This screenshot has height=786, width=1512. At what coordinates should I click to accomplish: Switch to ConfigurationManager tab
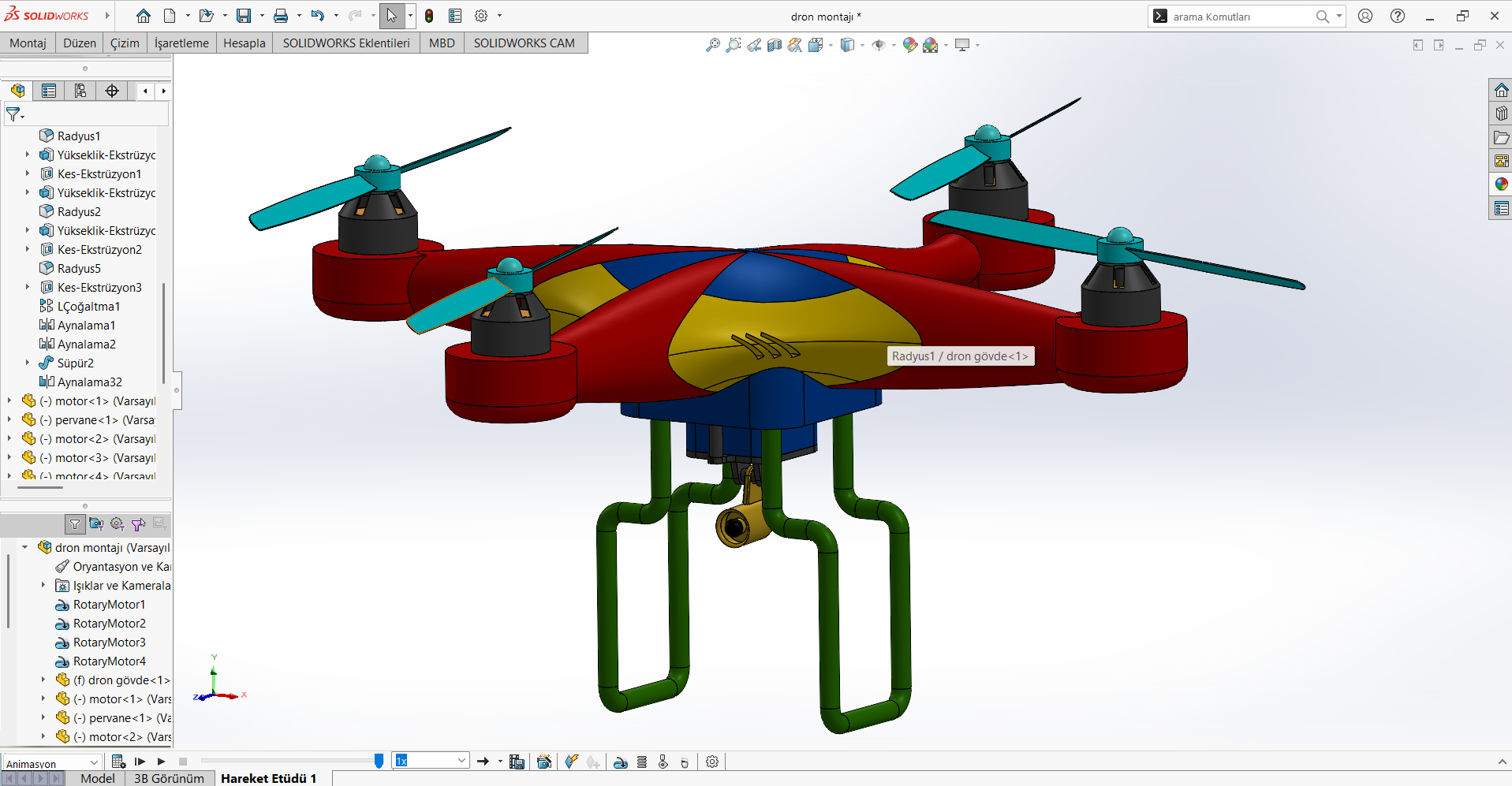pyautogui.click(x=80, y=91)
